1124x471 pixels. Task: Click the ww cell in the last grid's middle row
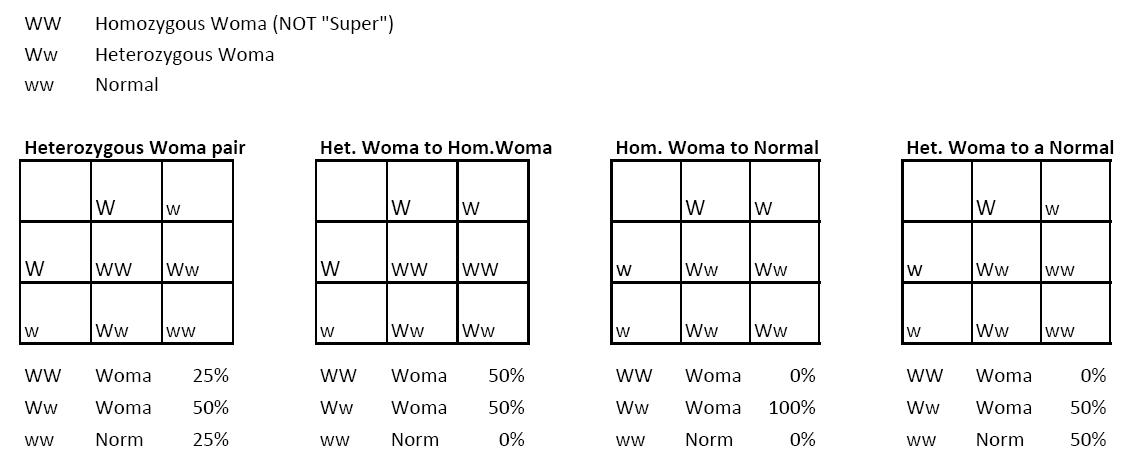point(1078,252)
